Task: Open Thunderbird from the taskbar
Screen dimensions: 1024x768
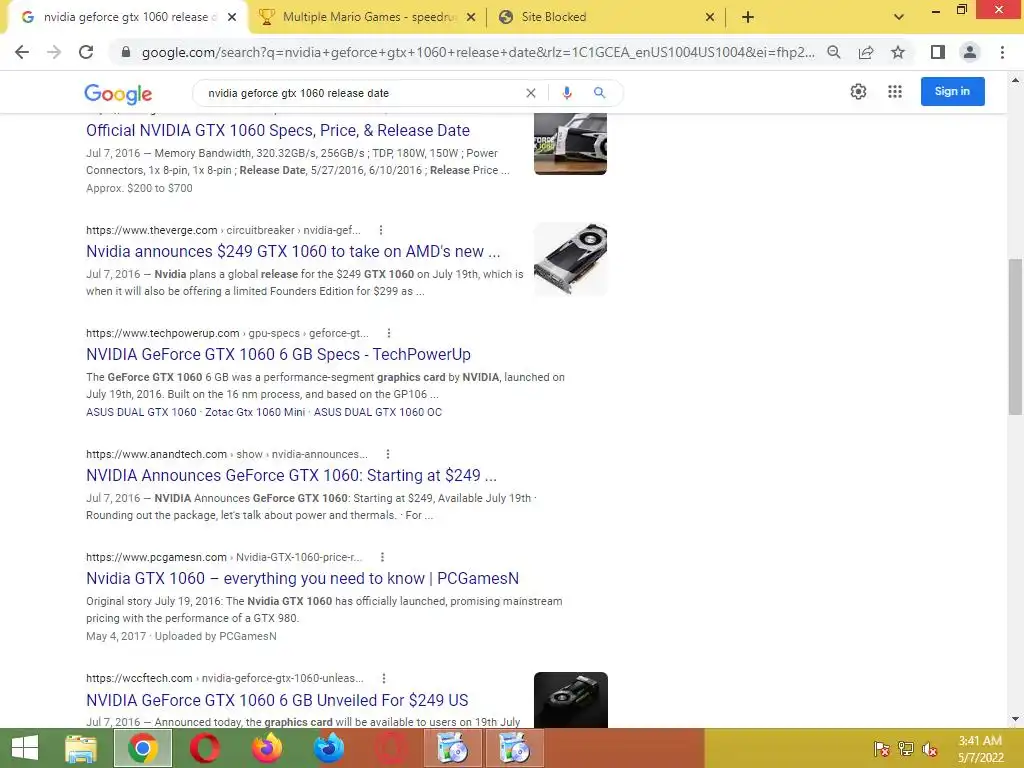Action: (x=329, y=748)
